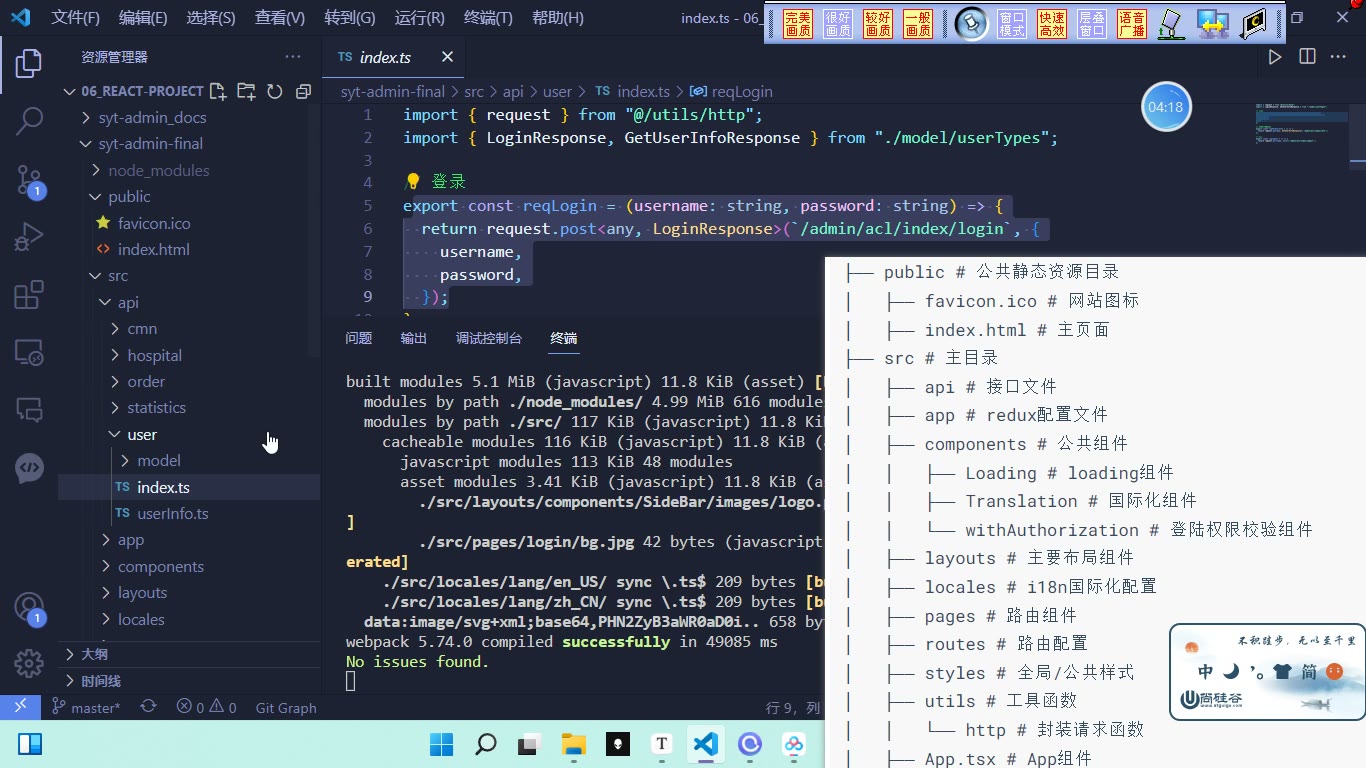Refresh the Explorer file tree
The height and width of the screenshot is (768, 1366).
click(x=275, y=91)
